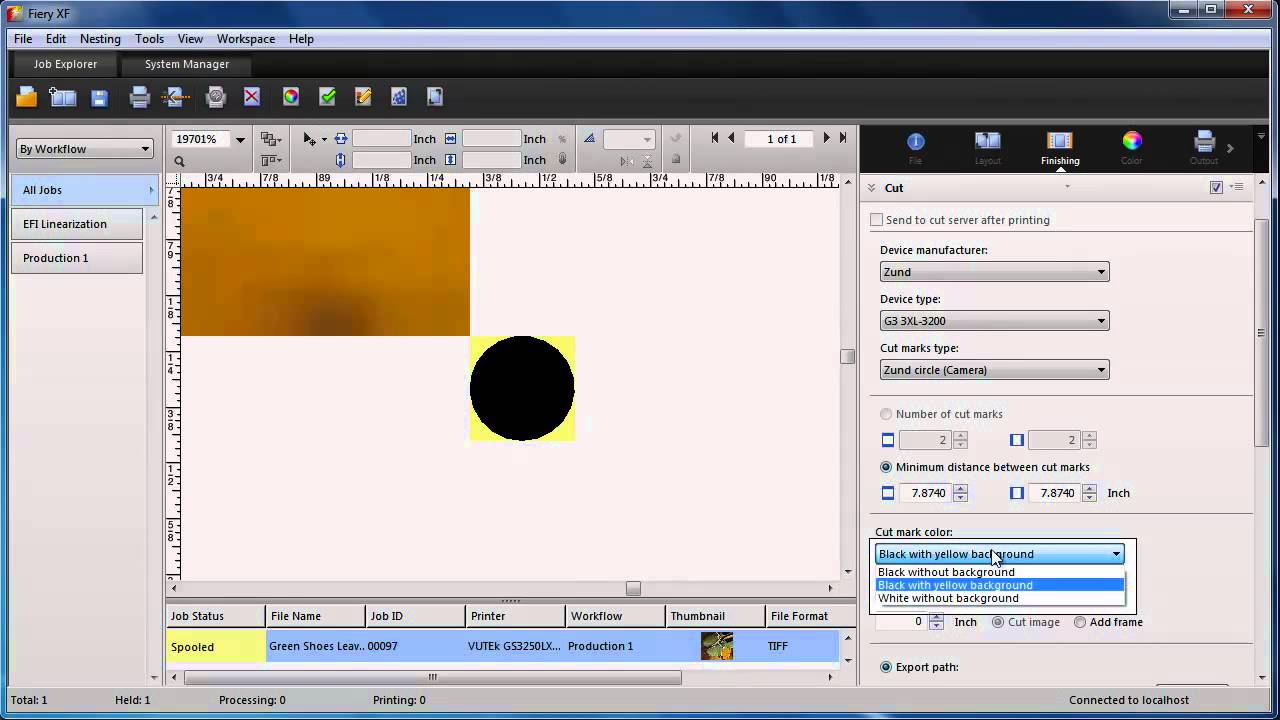Sort by the Printer column header
1280x720 pixels.
tap(516, 616)
